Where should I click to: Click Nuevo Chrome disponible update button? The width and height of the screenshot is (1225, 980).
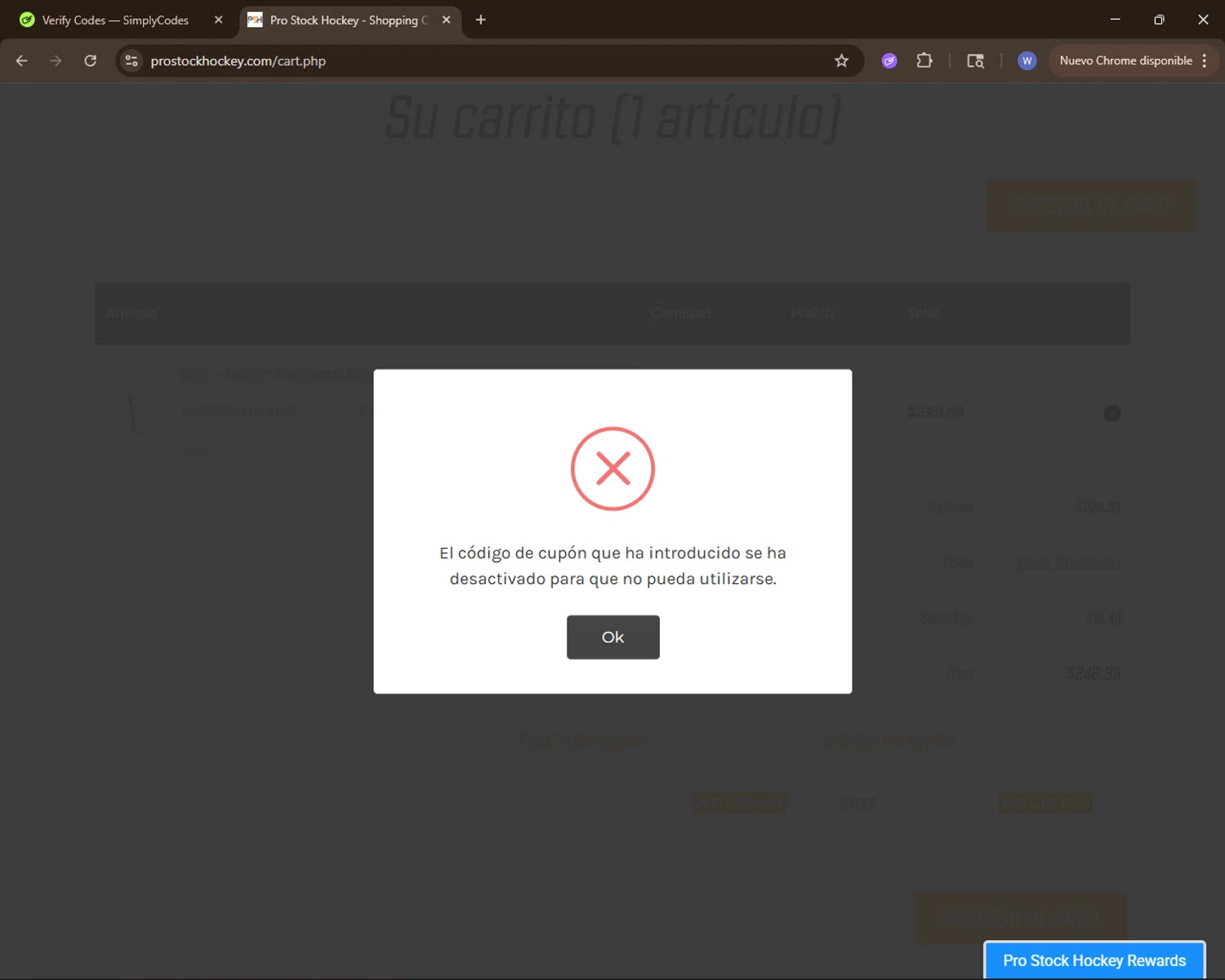pos(1125,60)
